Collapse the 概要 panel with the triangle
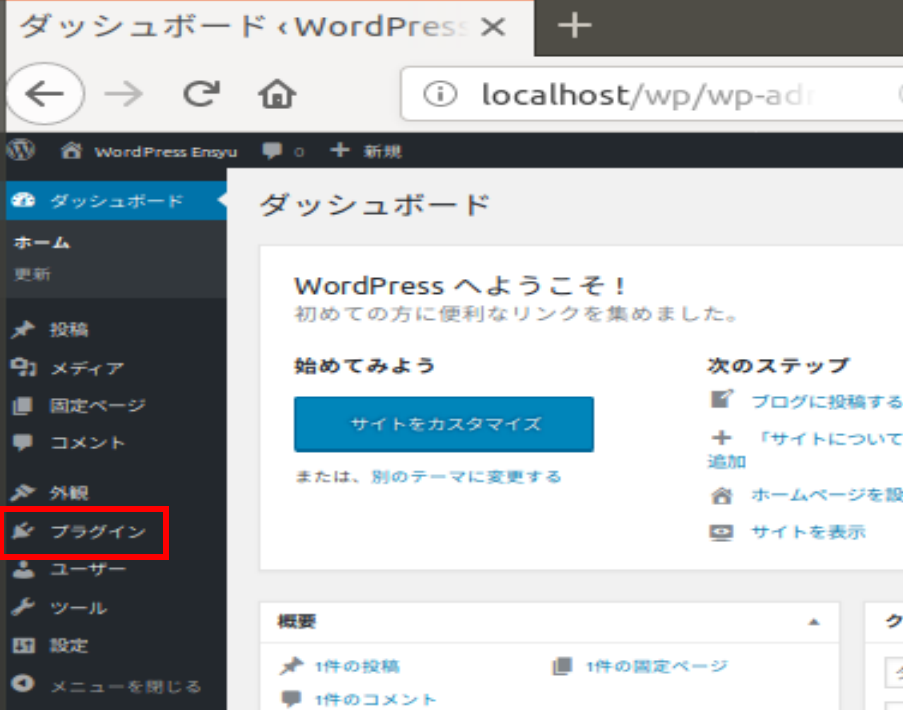The image size is (903, 710). coord(814,622)
